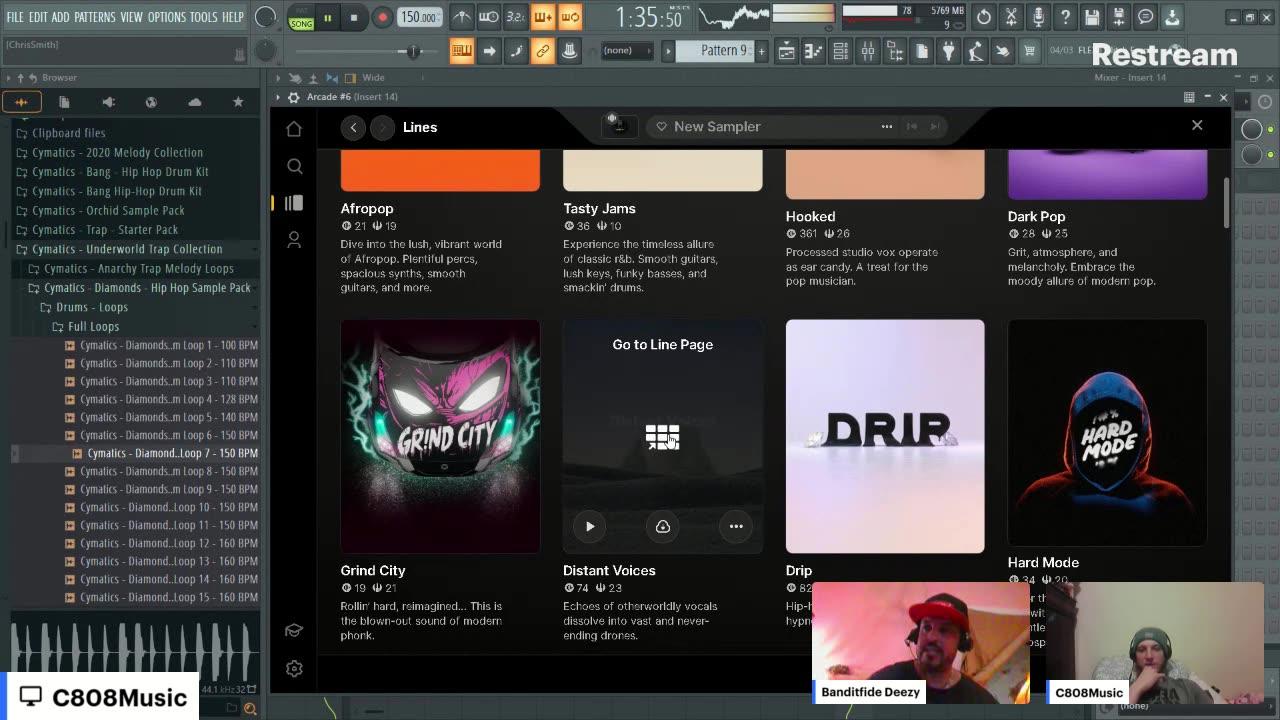
Task: Open the piano roll view
Action: click(x=814, y=51)
